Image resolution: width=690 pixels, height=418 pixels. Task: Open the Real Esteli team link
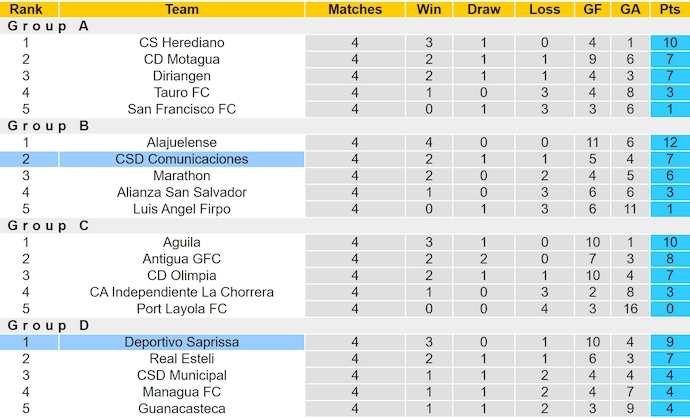click(x=182, y=359)
